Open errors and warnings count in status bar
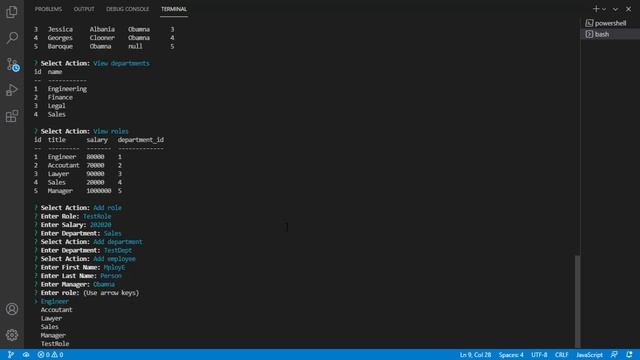 (51, 355)
